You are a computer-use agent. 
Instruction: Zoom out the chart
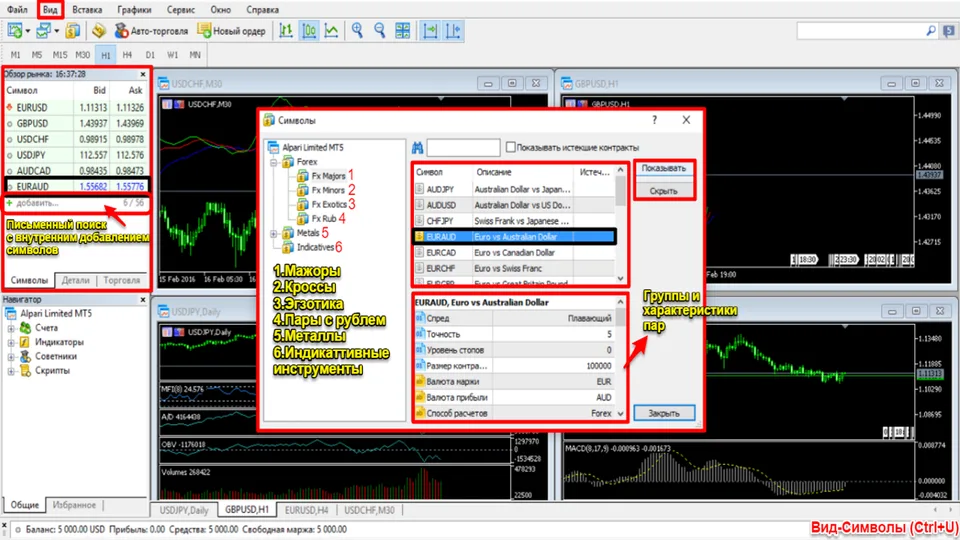pos(380,31)
